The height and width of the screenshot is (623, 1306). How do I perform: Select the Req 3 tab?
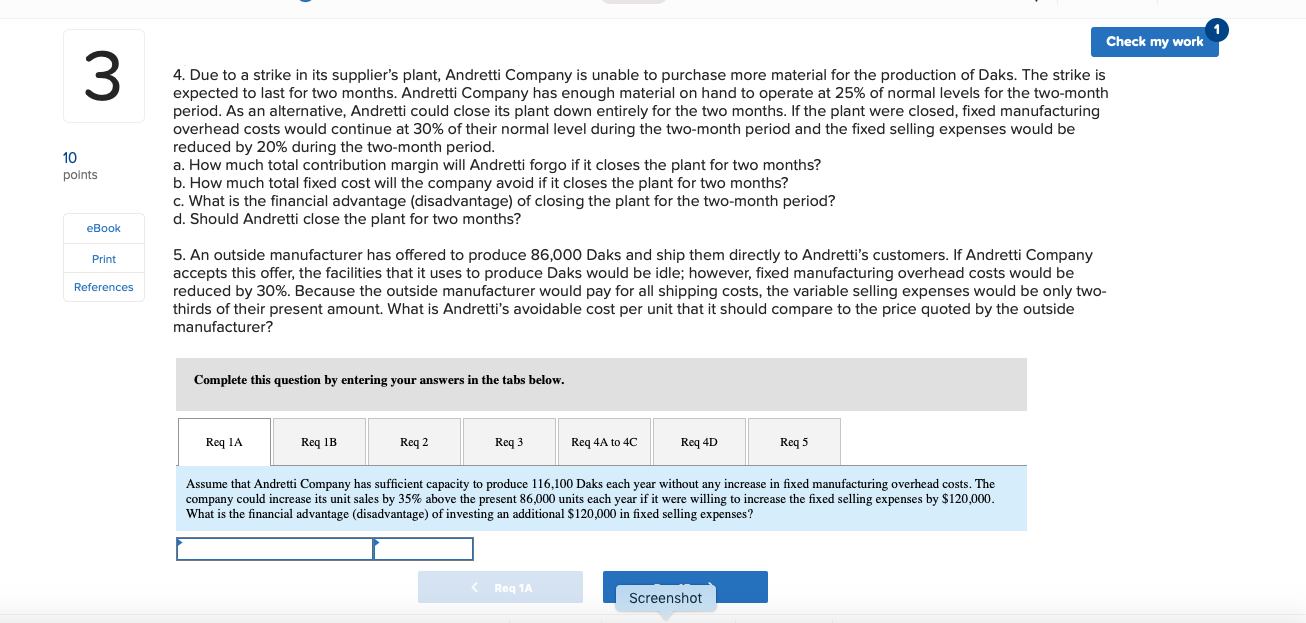[x=508, y=441]
